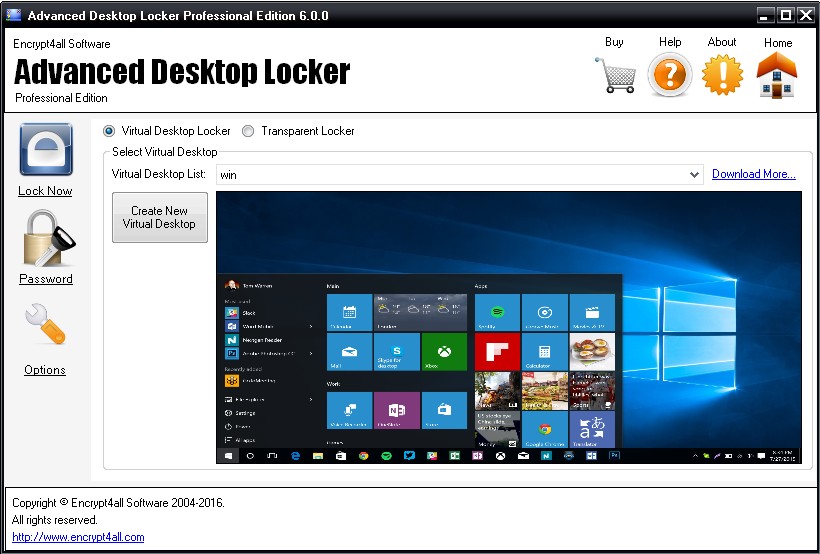This screenshot has height=554, width=820.
Task: Click the Lock Now text label
Action: click(45, 191)
